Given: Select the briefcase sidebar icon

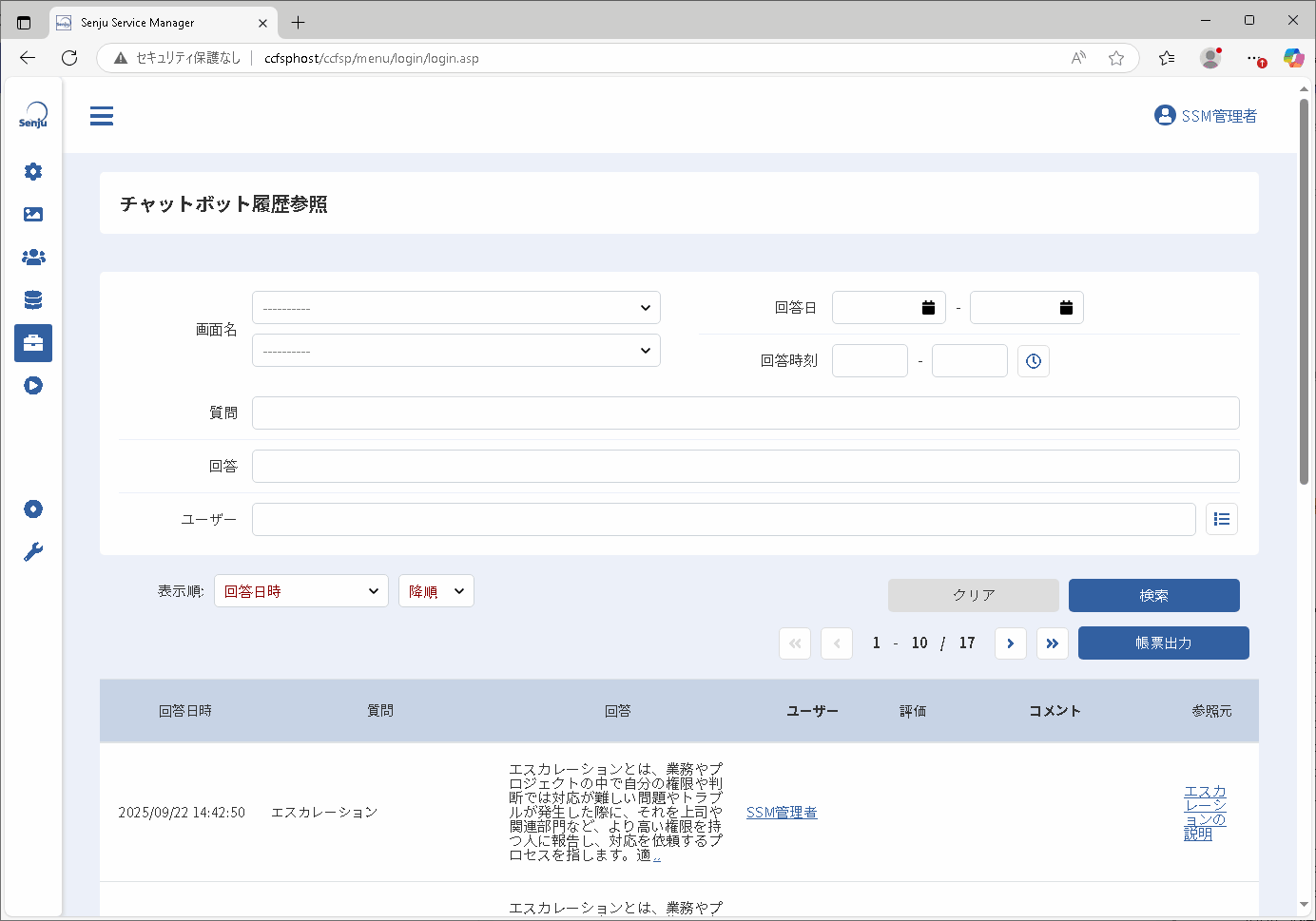Looking at the screenshot, I should click(33, 343).
